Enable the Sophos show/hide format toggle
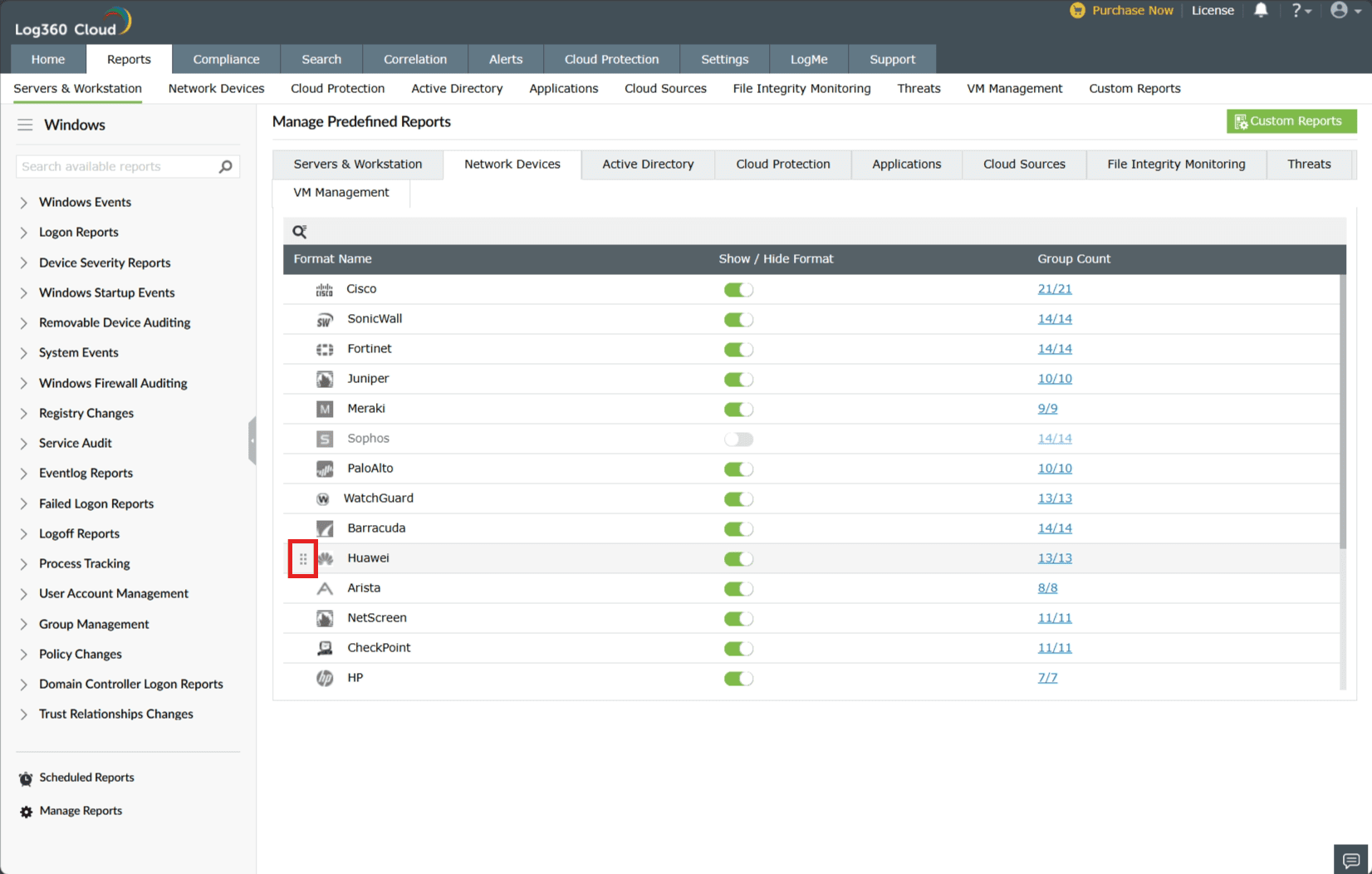Viewport: 1372px width, 874px height. [x=738, y=439]
